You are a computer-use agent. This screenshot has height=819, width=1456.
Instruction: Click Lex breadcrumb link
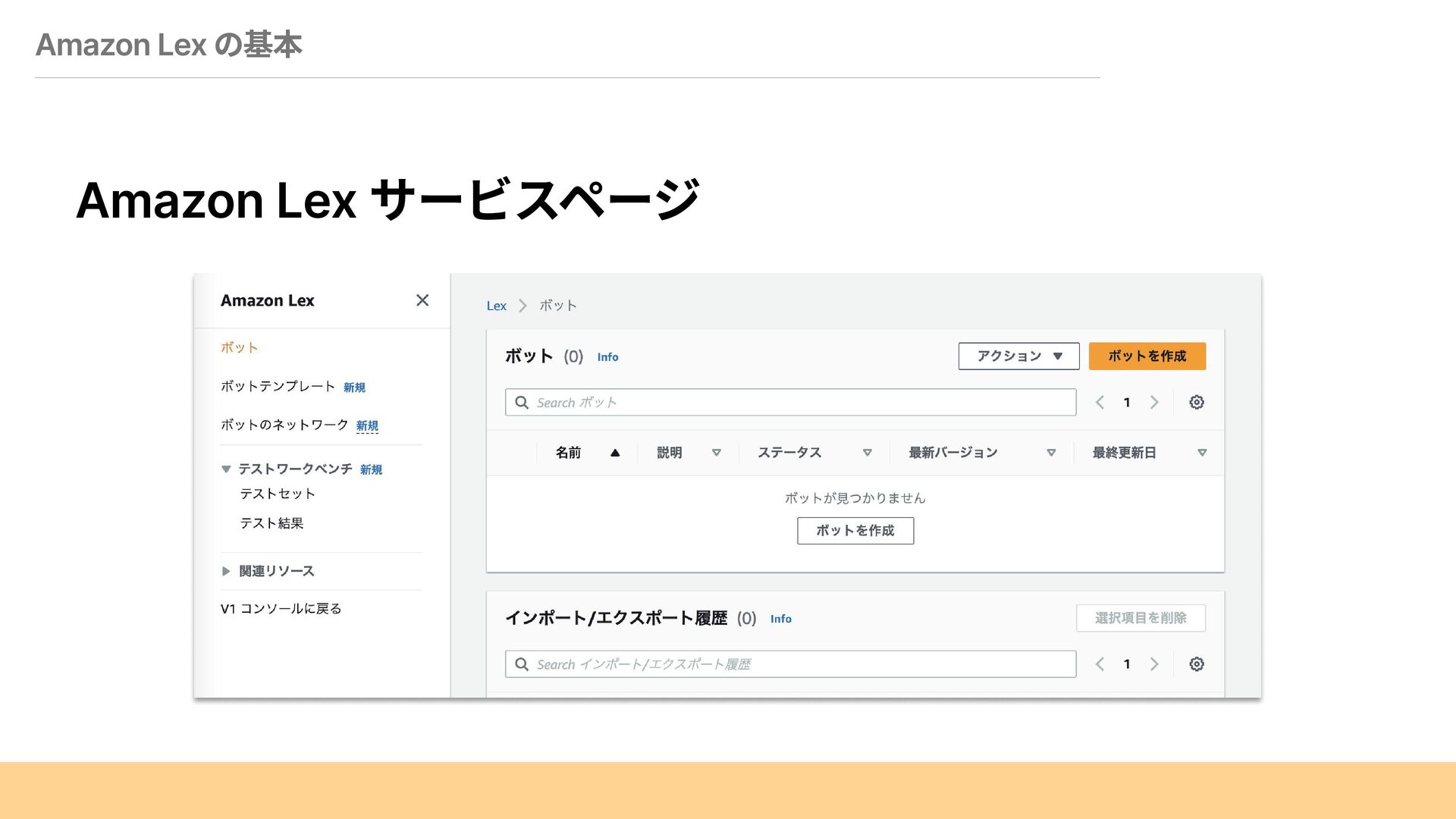pyautogui.click(x=496, y=306)
